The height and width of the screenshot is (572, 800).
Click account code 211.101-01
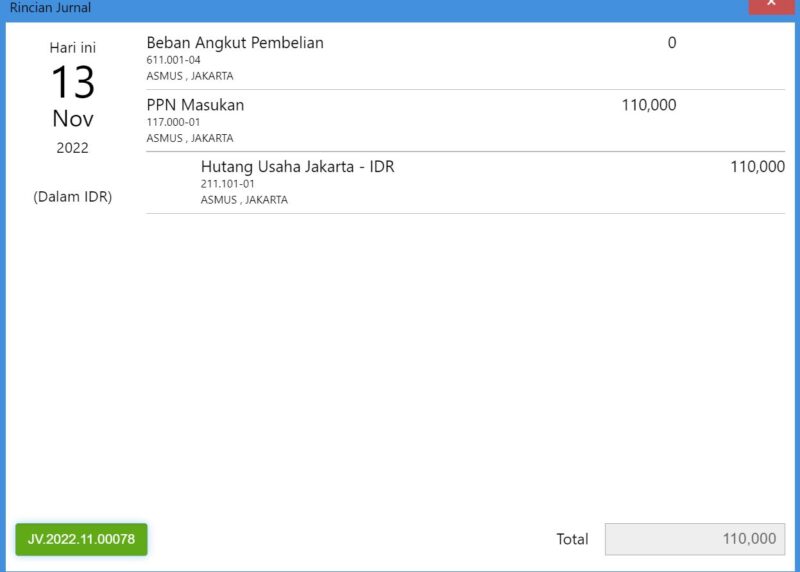228,184
